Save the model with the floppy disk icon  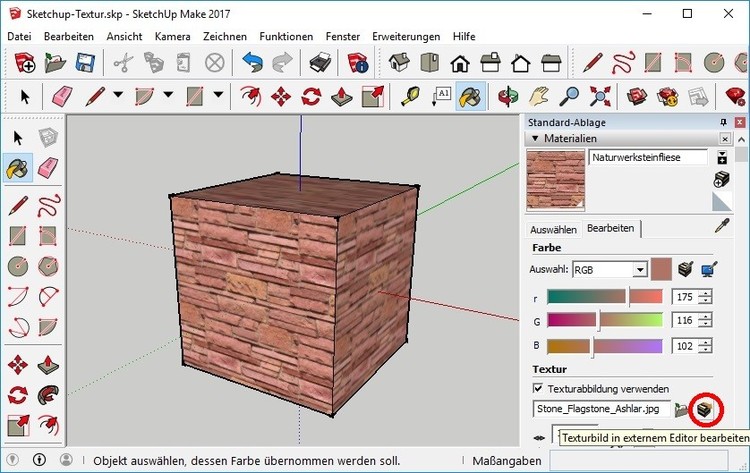coord(86,63)
